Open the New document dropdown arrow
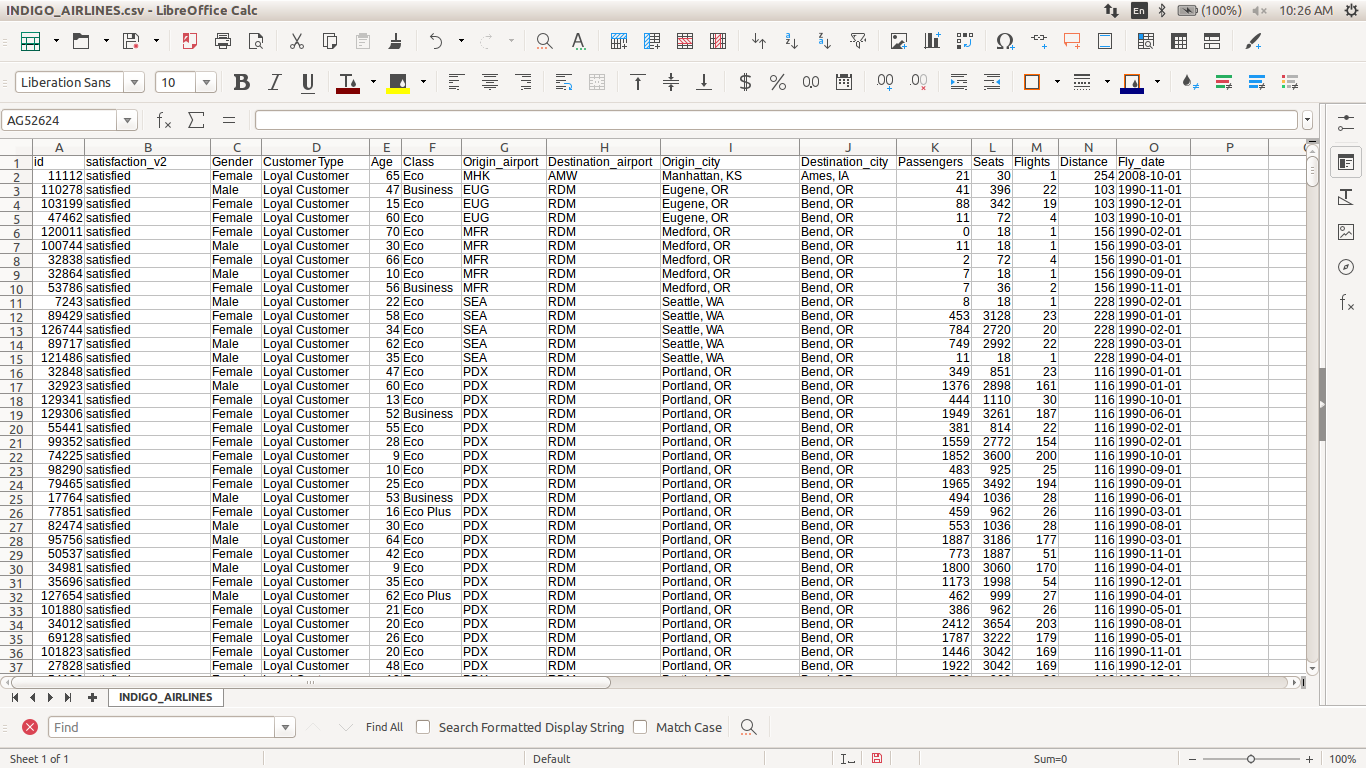 tap(56, 41)
